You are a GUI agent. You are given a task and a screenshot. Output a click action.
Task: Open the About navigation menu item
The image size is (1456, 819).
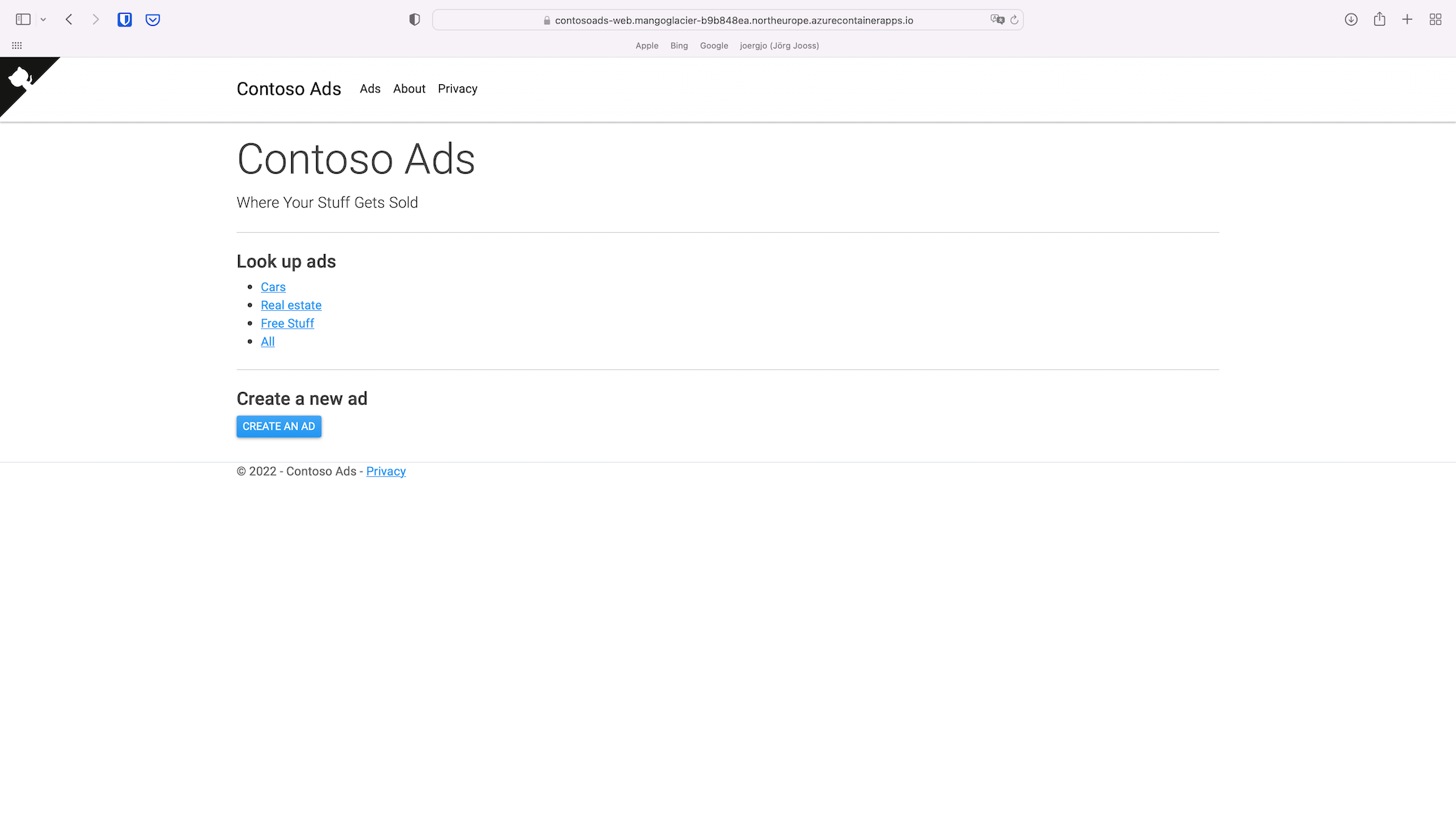(409, 89)
